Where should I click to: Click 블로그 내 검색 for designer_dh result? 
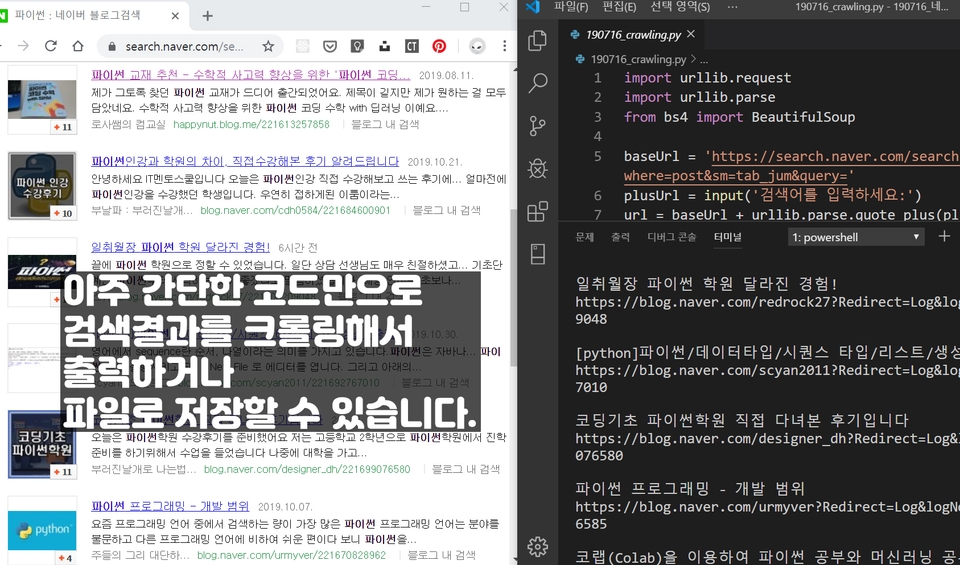[466, 470]
